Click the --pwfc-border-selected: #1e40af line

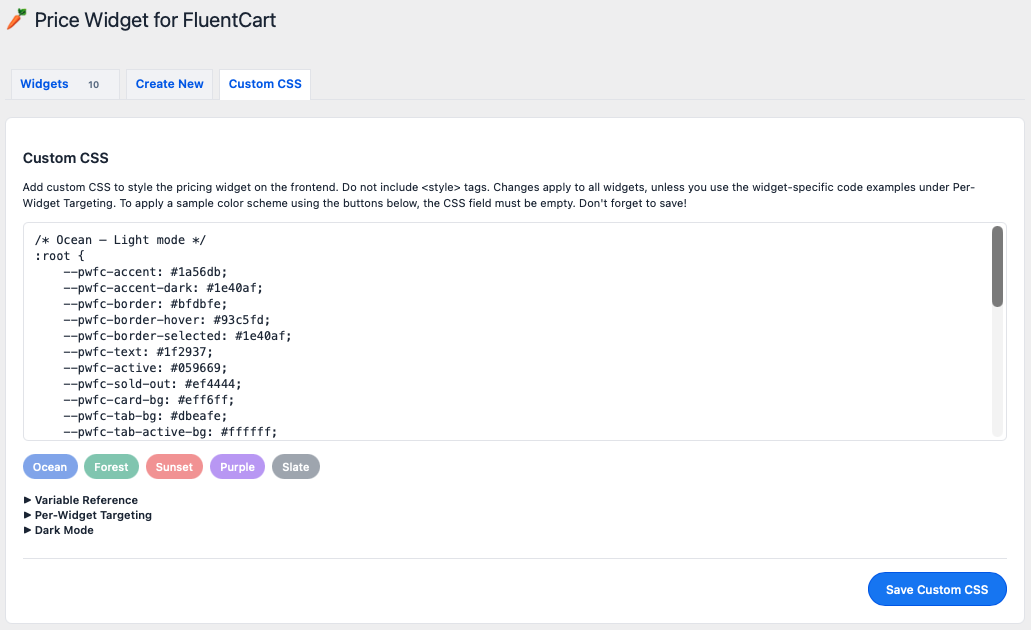pos(178,336)
